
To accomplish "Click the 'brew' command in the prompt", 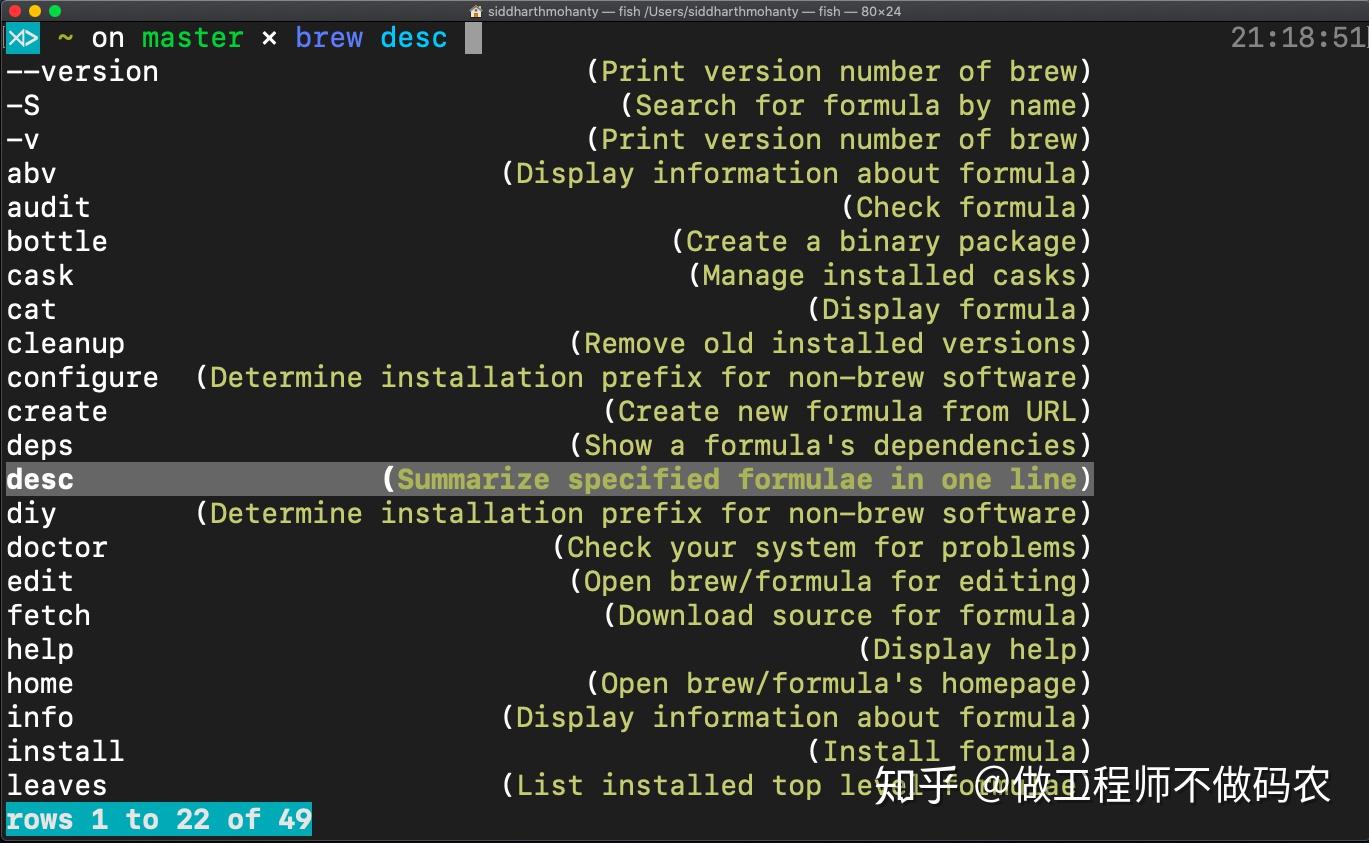I will (x=329, y=38).
